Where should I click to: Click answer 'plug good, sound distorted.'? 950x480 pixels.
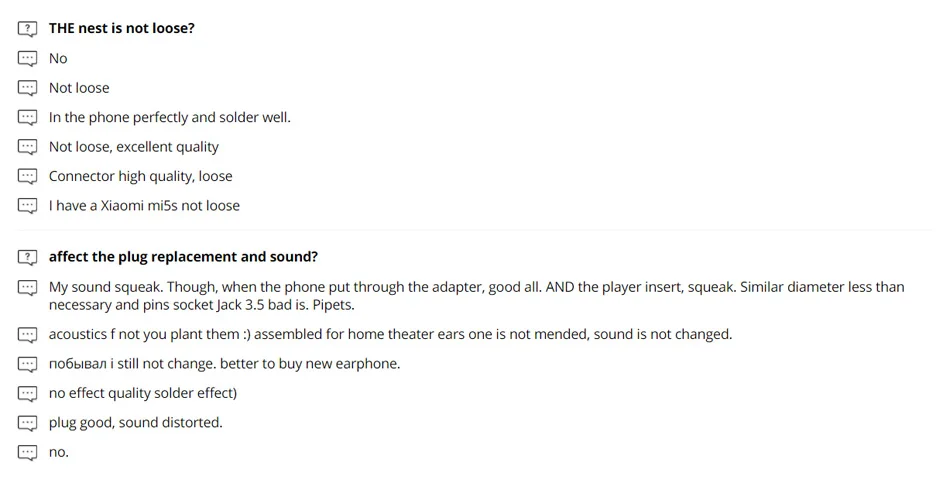135,423
